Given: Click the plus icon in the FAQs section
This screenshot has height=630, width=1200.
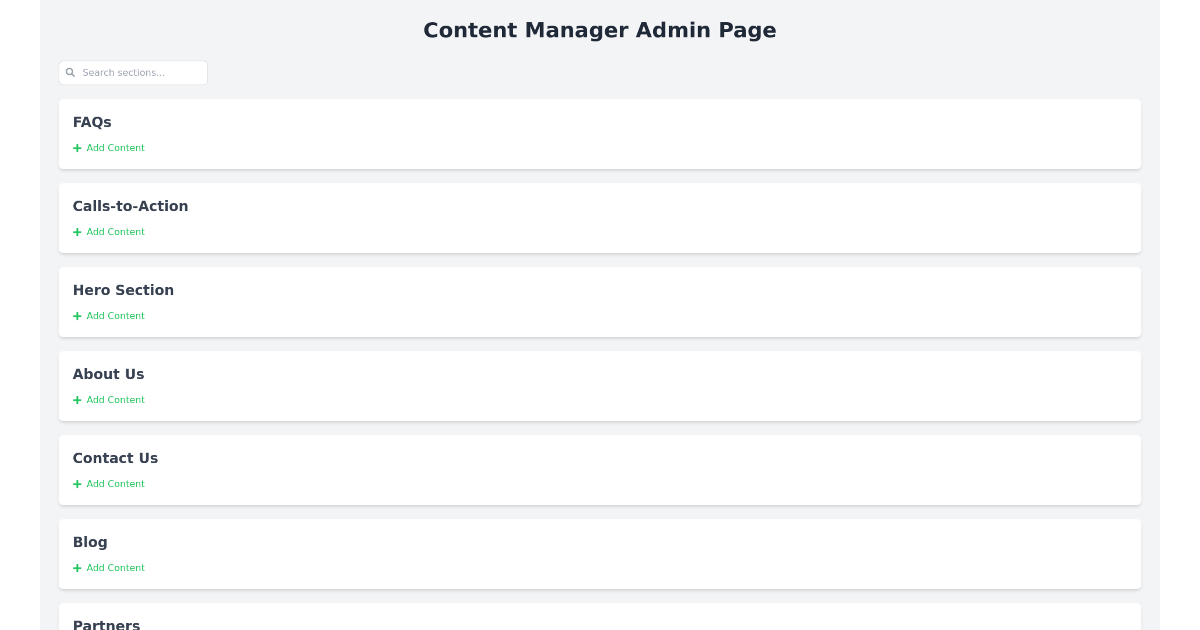Looking at the screenshot, I should pyautogui.click(x=76, y=147).
